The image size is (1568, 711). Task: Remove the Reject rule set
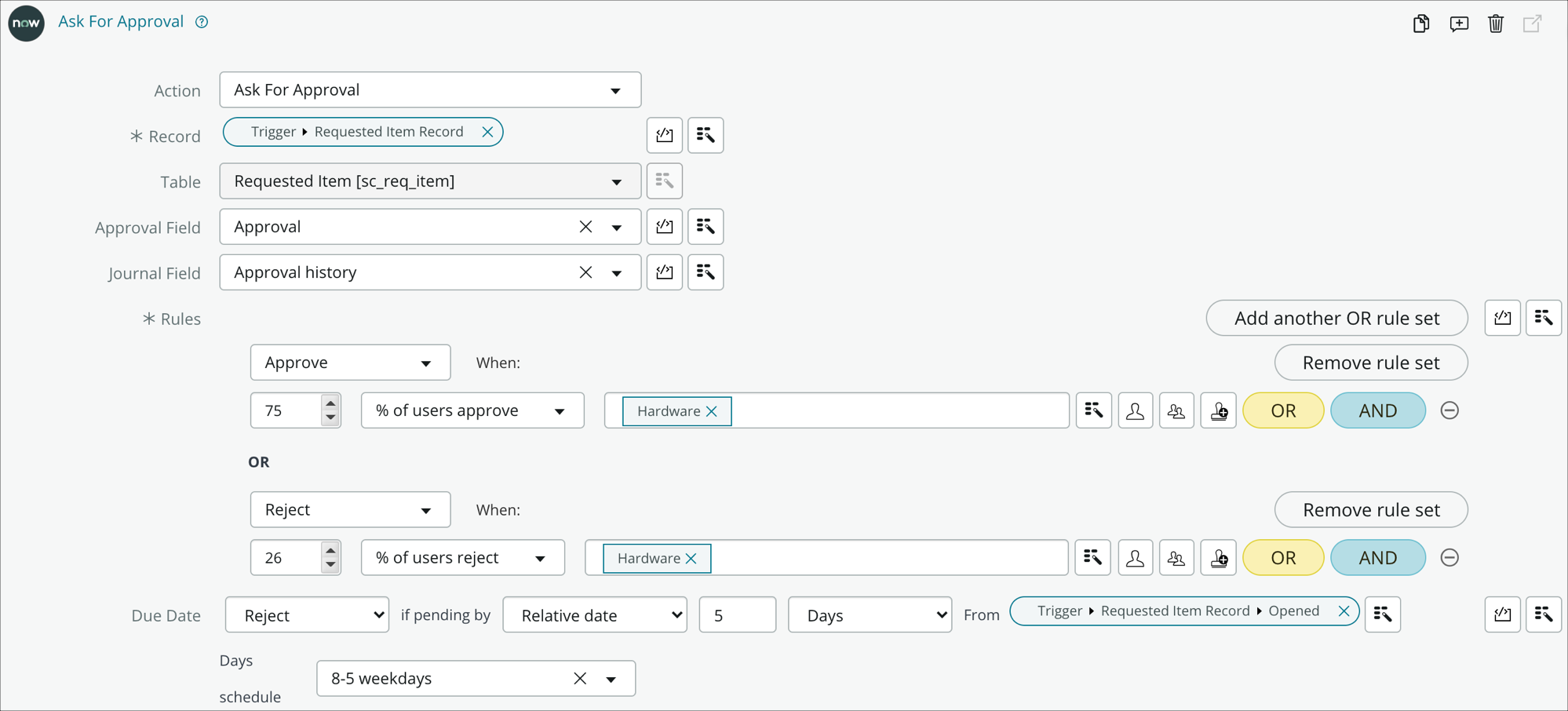(x=1371, y=509)
